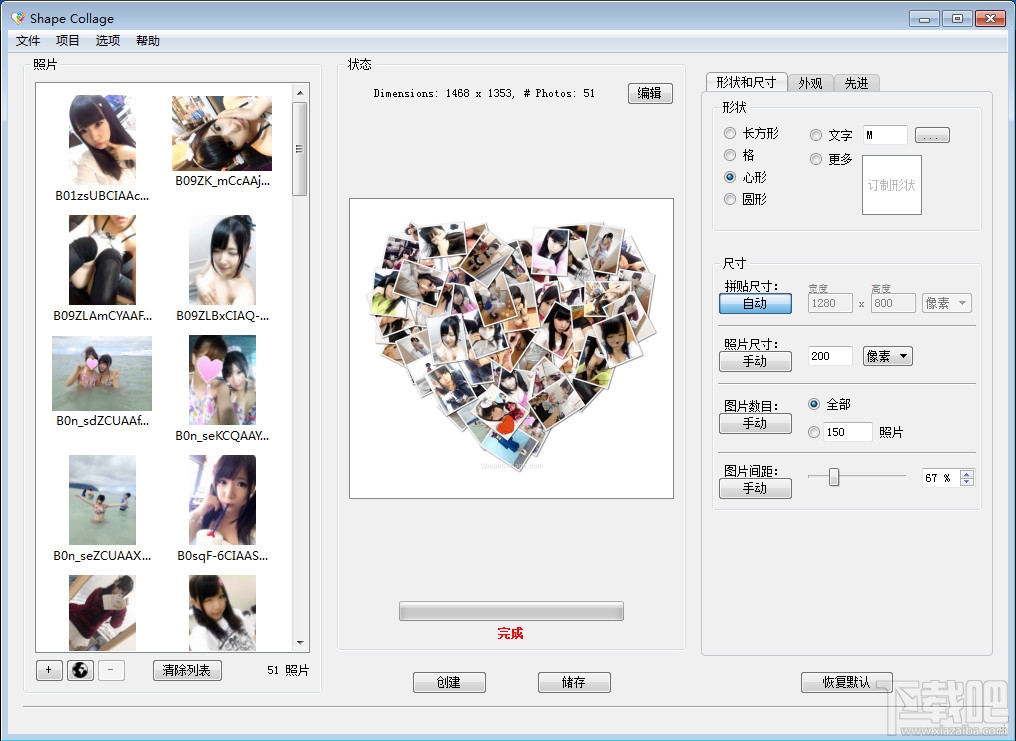Viewport: 1016px width, 741px height.
Task: Click the 手动 button under 图片数目
Action: click(756, 424)
